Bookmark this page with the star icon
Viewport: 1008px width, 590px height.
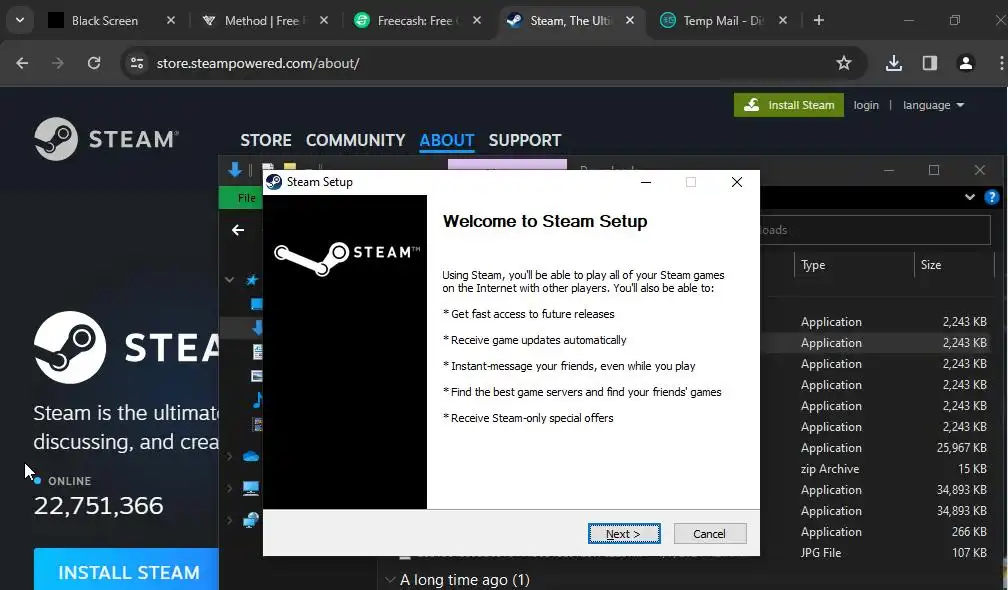(x=843, y=63)
